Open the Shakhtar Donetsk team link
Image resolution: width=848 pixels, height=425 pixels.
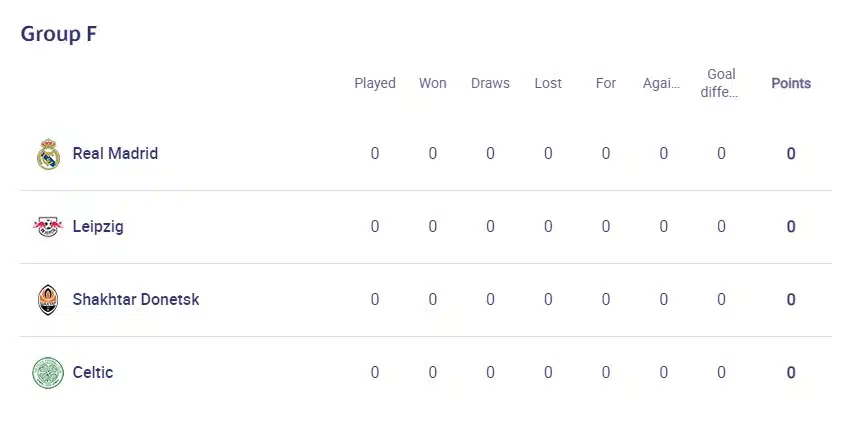[x=136, y=300]
